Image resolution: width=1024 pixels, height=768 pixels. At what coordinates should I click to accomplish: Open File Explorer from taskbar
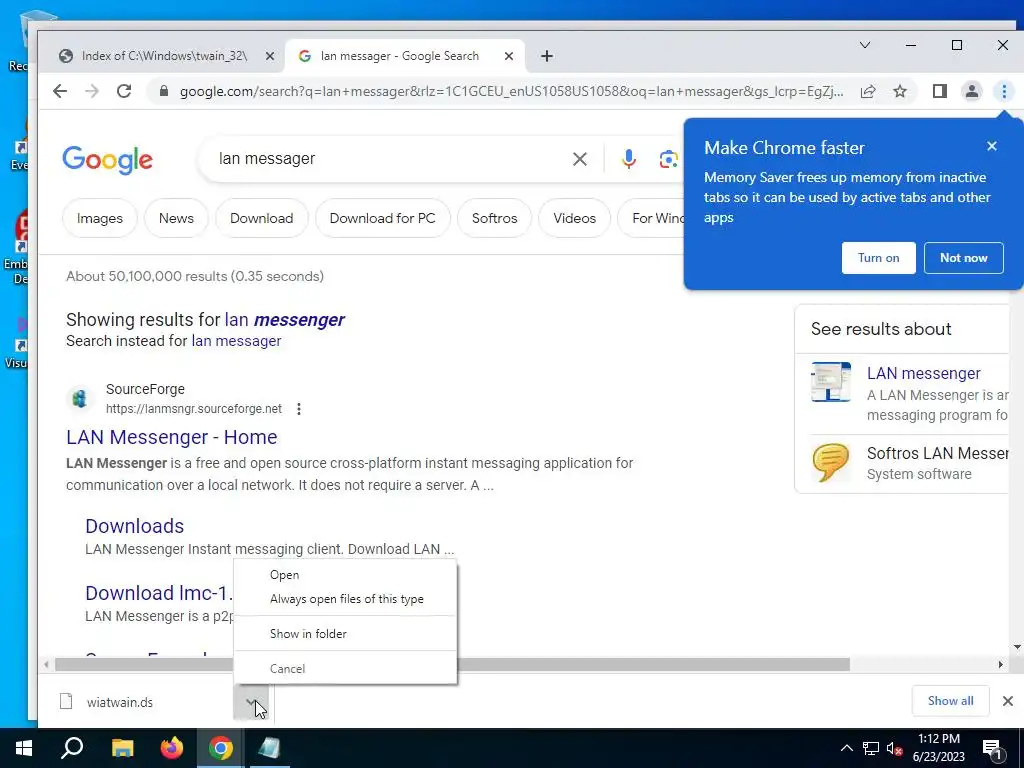122,748
